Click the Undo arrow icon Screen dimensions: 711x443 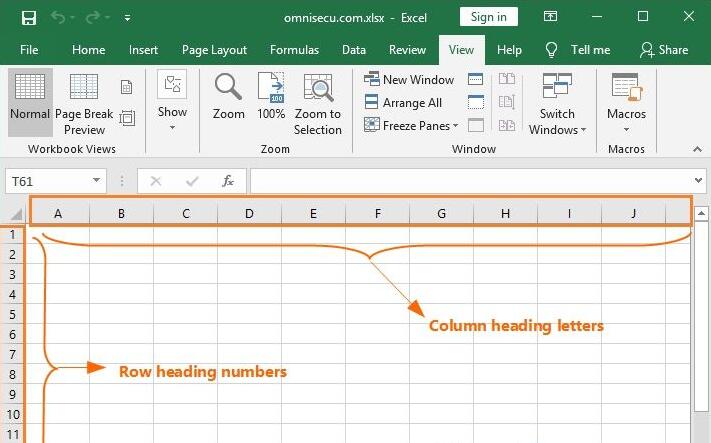pyautogui.click(x=58, y=17)
